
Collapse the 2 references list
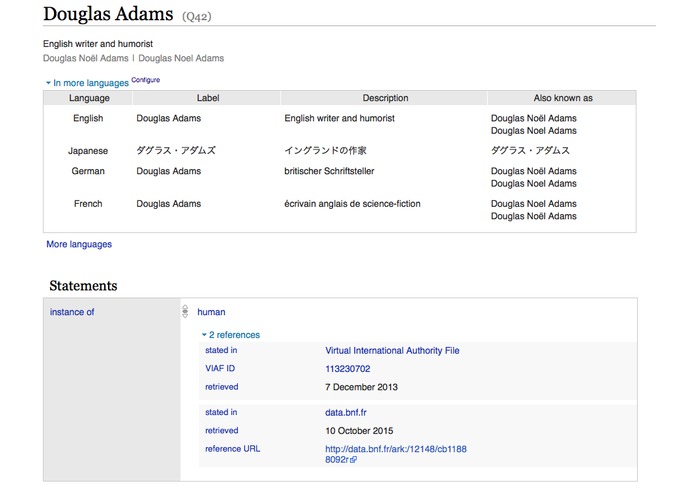pyautogui.click(x=231, y=335)
